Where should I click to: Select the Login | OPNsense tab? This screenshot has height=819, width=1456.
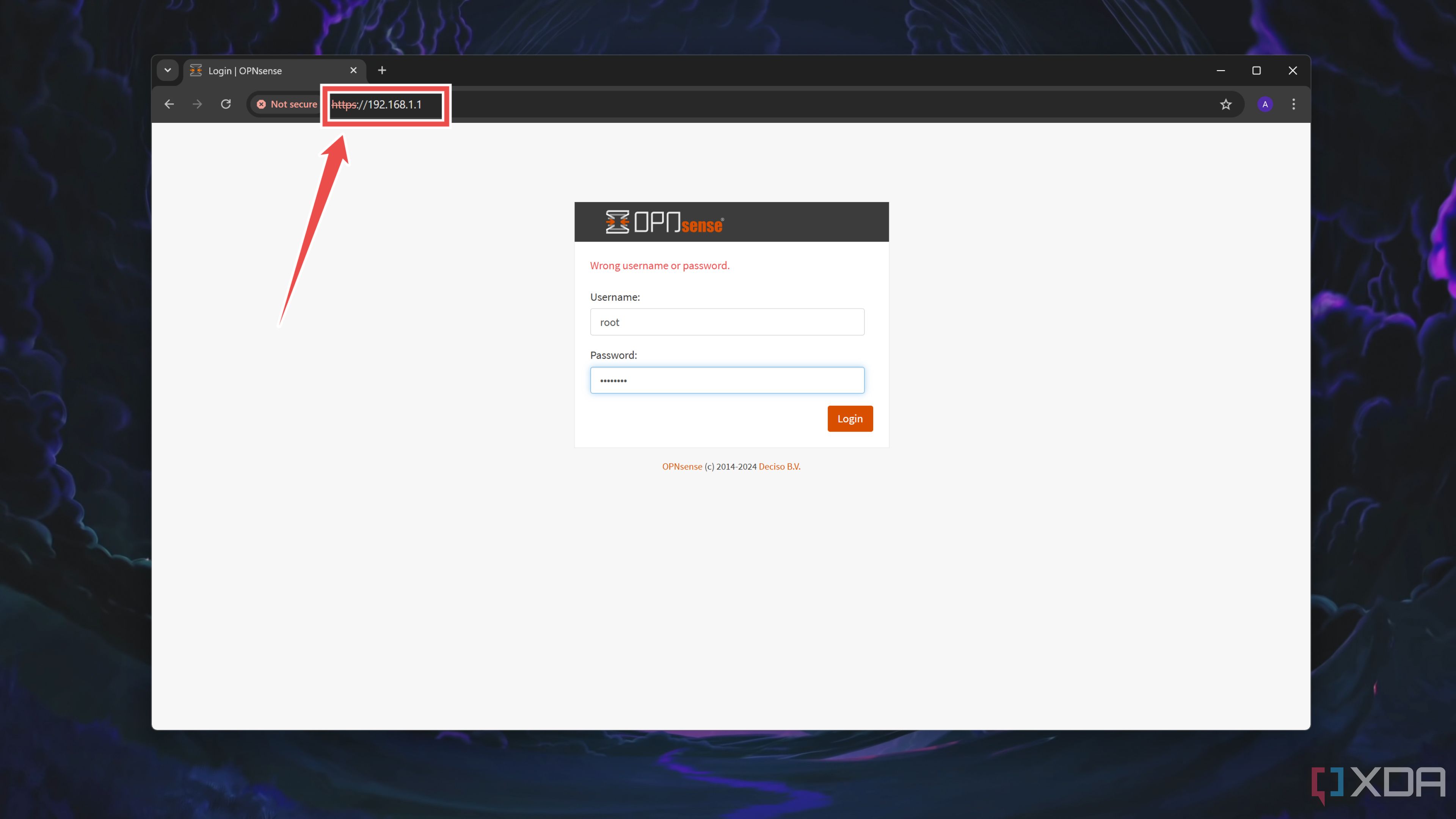tap(274, 71)
